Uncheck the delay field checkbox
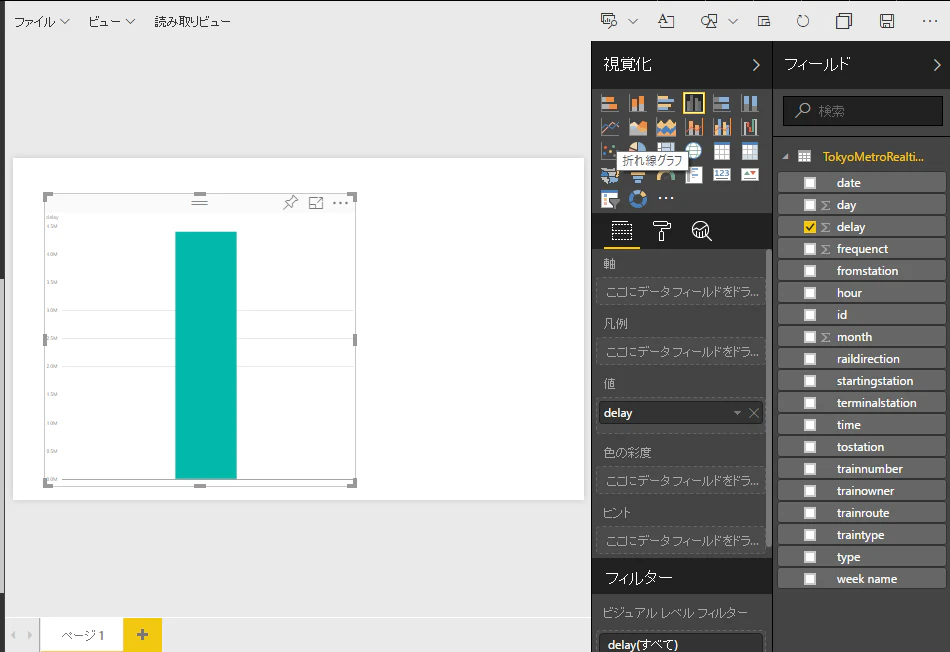Screen dimensions: 950x652 pos(810,227)
